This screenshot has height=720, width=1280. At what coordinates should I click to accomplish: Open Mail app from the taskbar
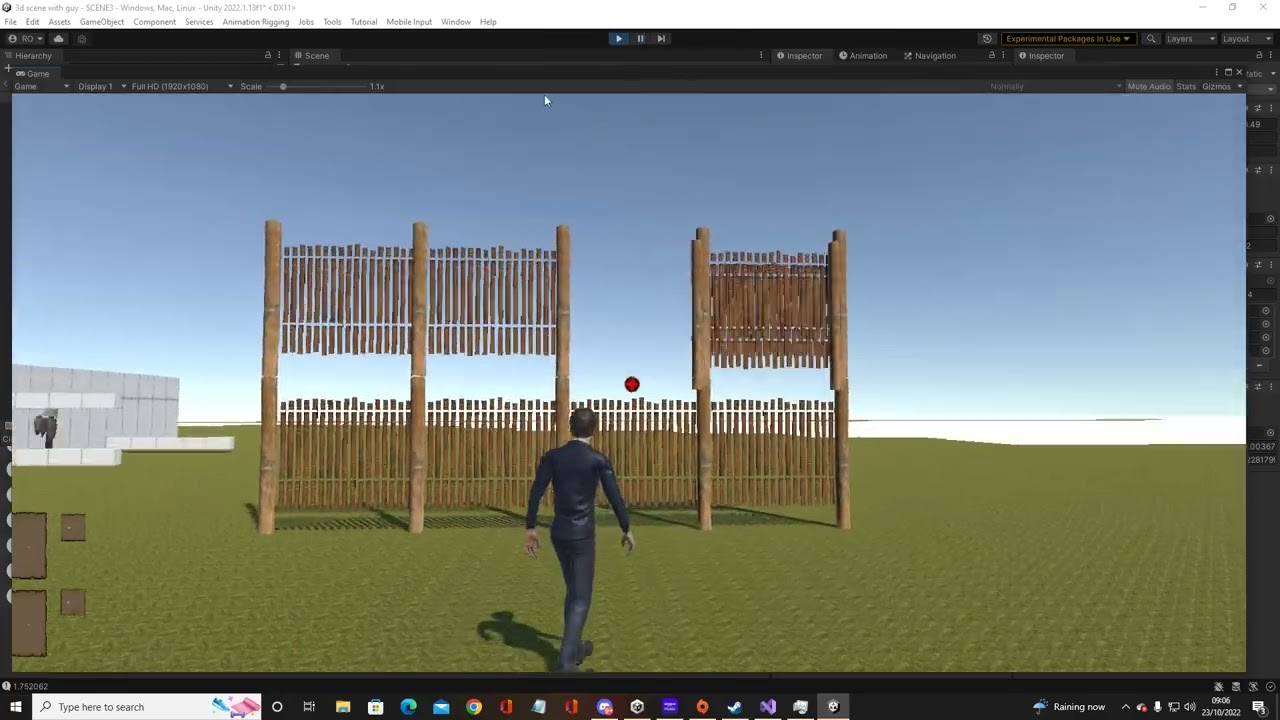441,707
